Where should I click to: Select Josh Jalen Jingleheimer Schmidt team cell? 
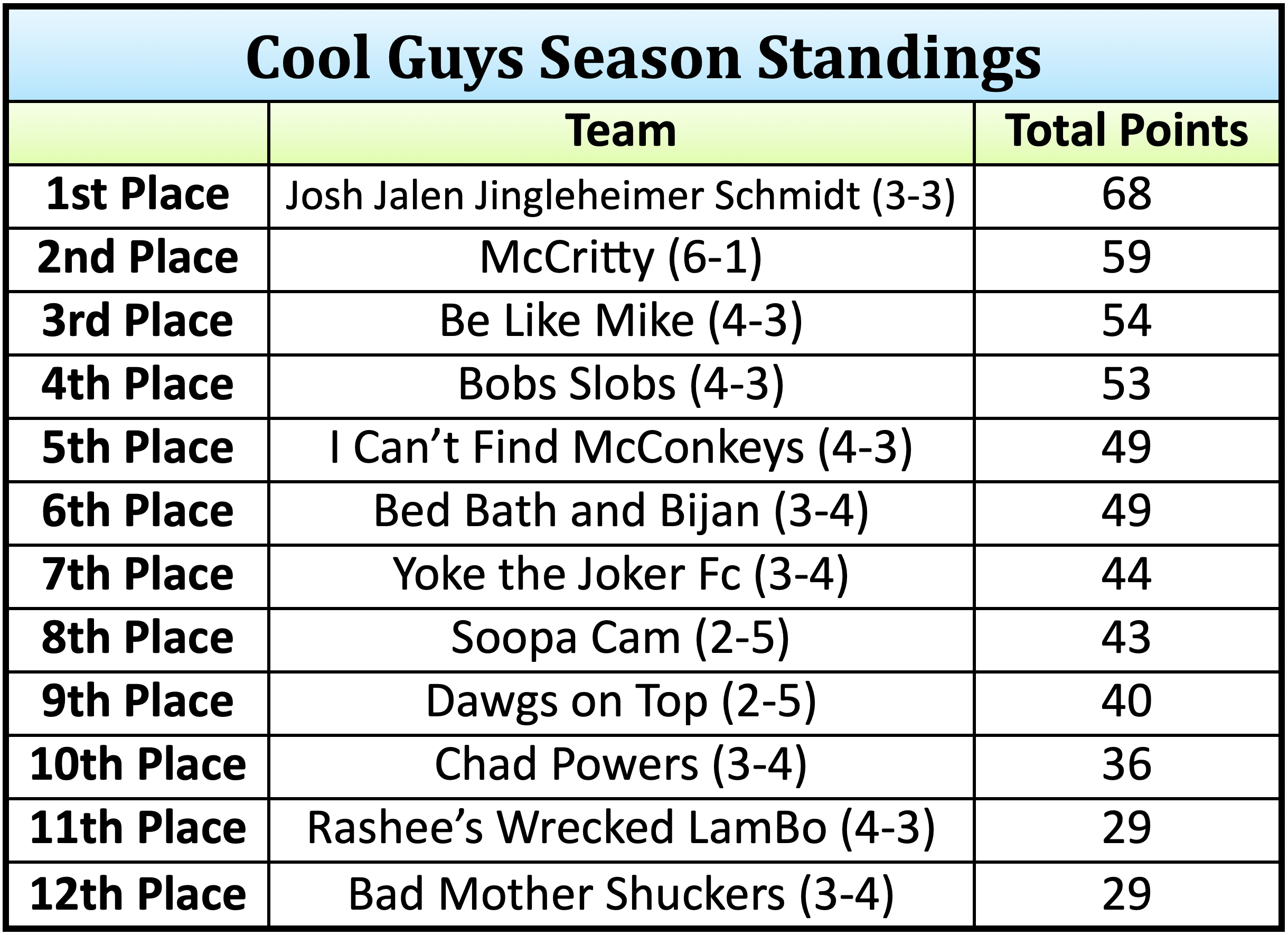[621, 196]
